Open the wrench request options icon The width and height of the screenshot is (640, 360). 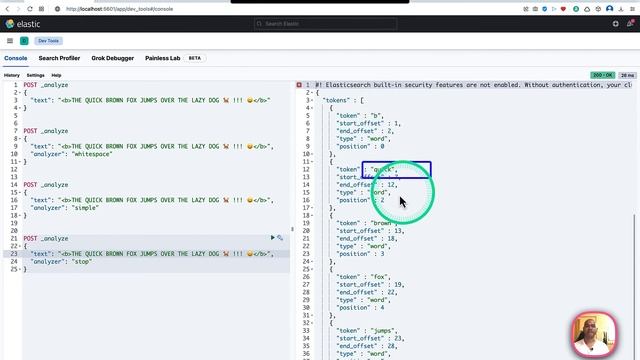pos(280,238)
